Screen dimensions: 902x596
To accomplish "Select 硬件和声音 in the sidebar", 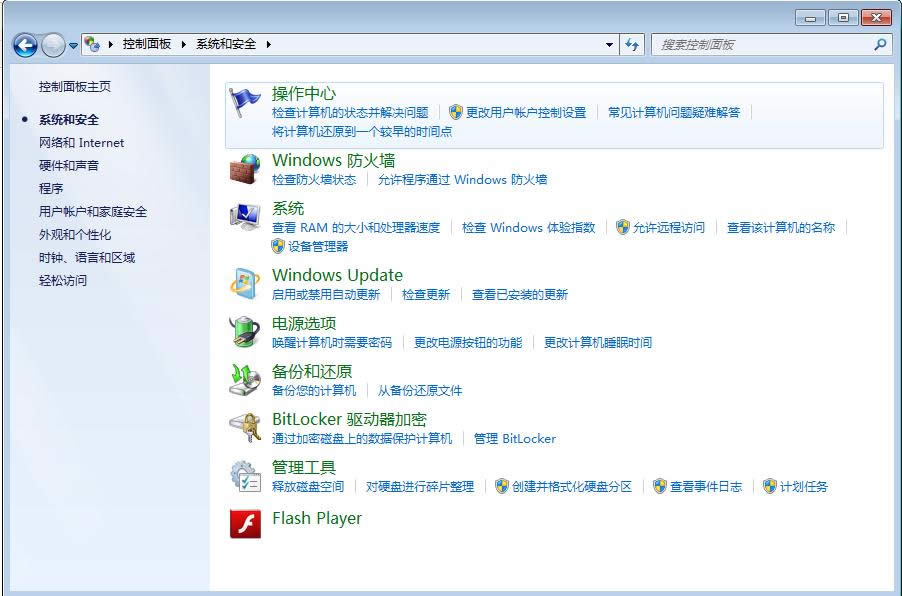I will click(69, 166).
